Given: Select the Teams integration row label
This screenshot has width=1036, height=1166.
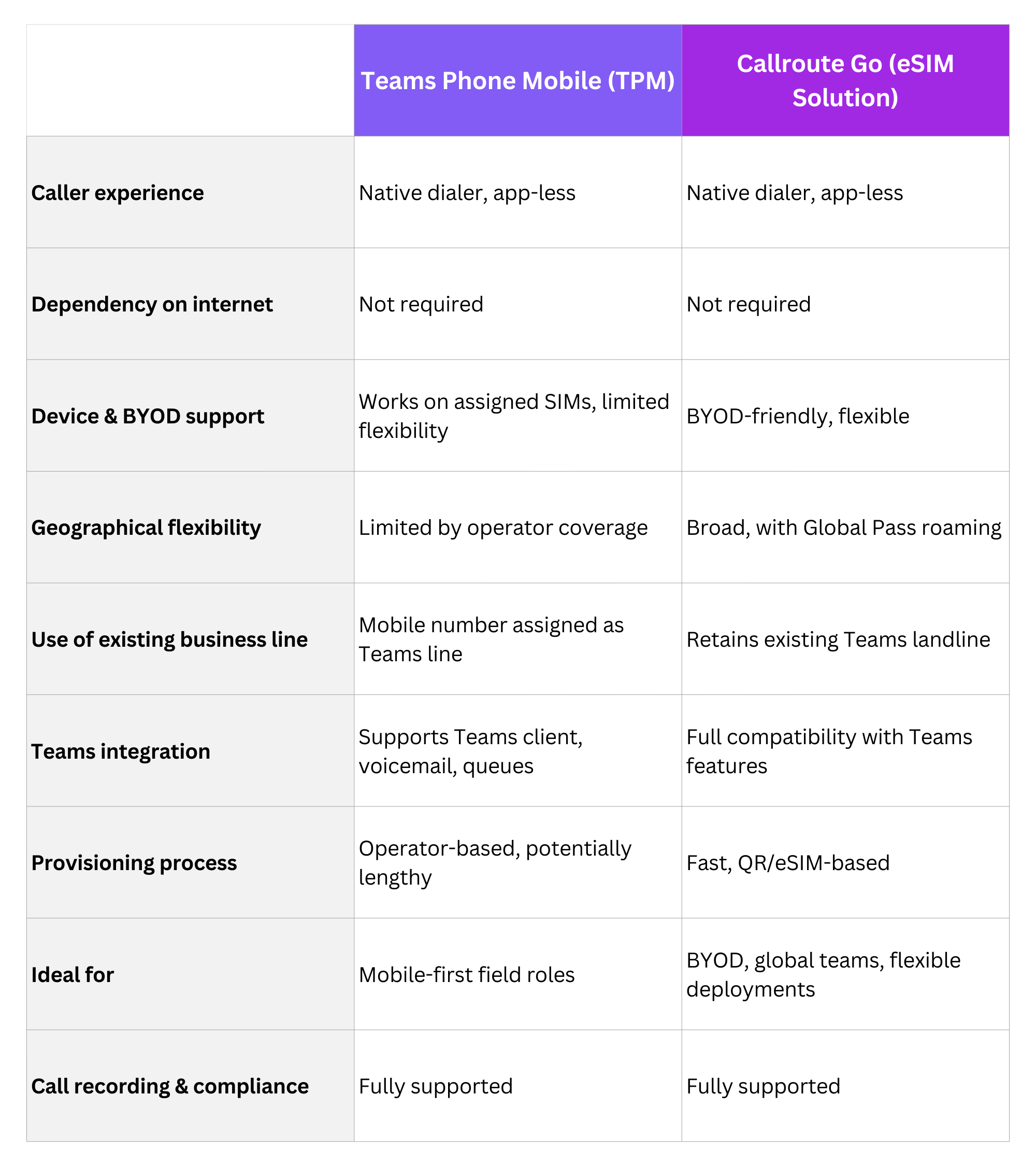Looking at the screenshot, I should pyautogui.click(x=121, y=751).
